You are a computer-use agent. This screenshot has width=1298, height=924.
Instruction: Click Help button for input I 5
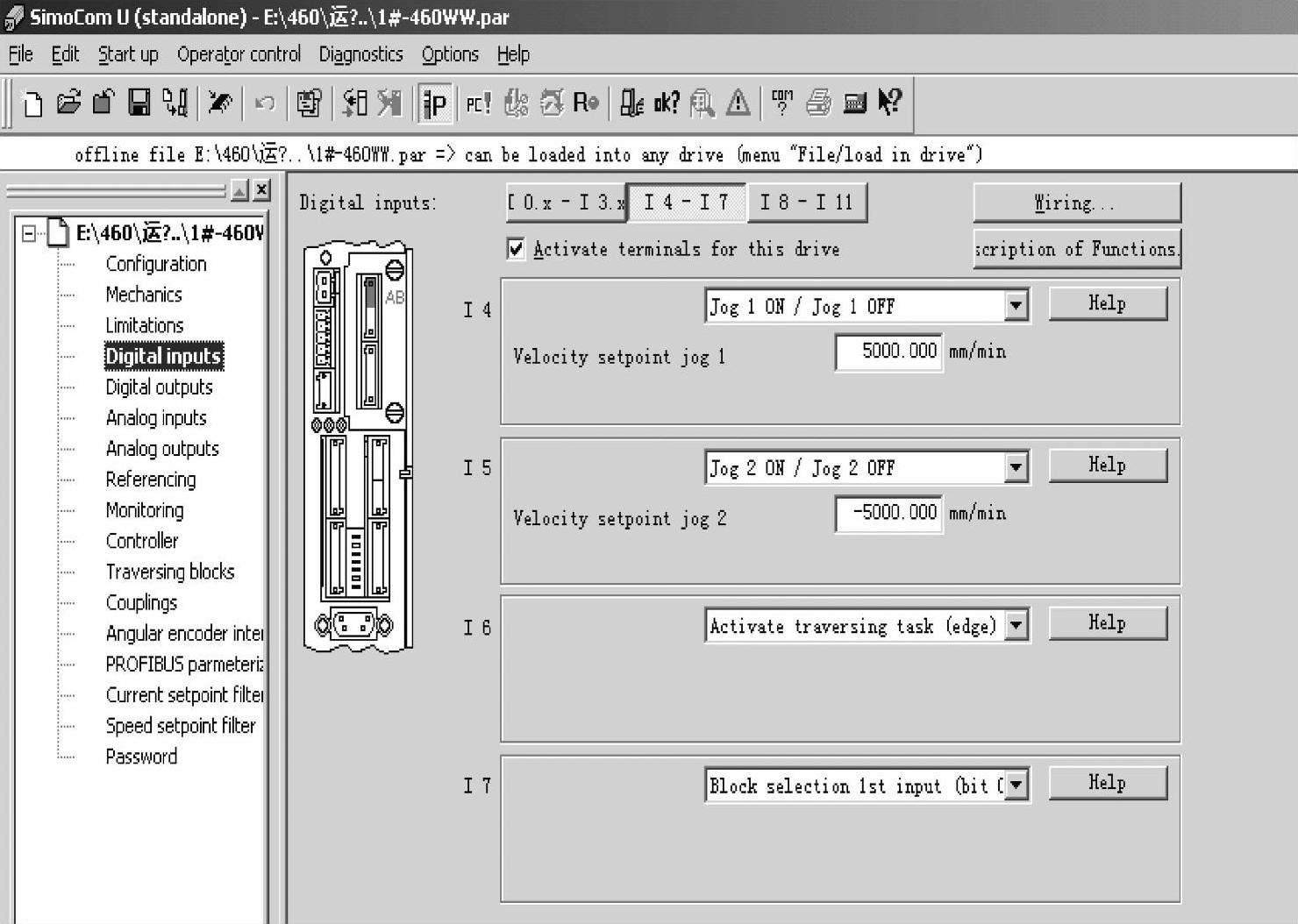(x=1107, y=465)
